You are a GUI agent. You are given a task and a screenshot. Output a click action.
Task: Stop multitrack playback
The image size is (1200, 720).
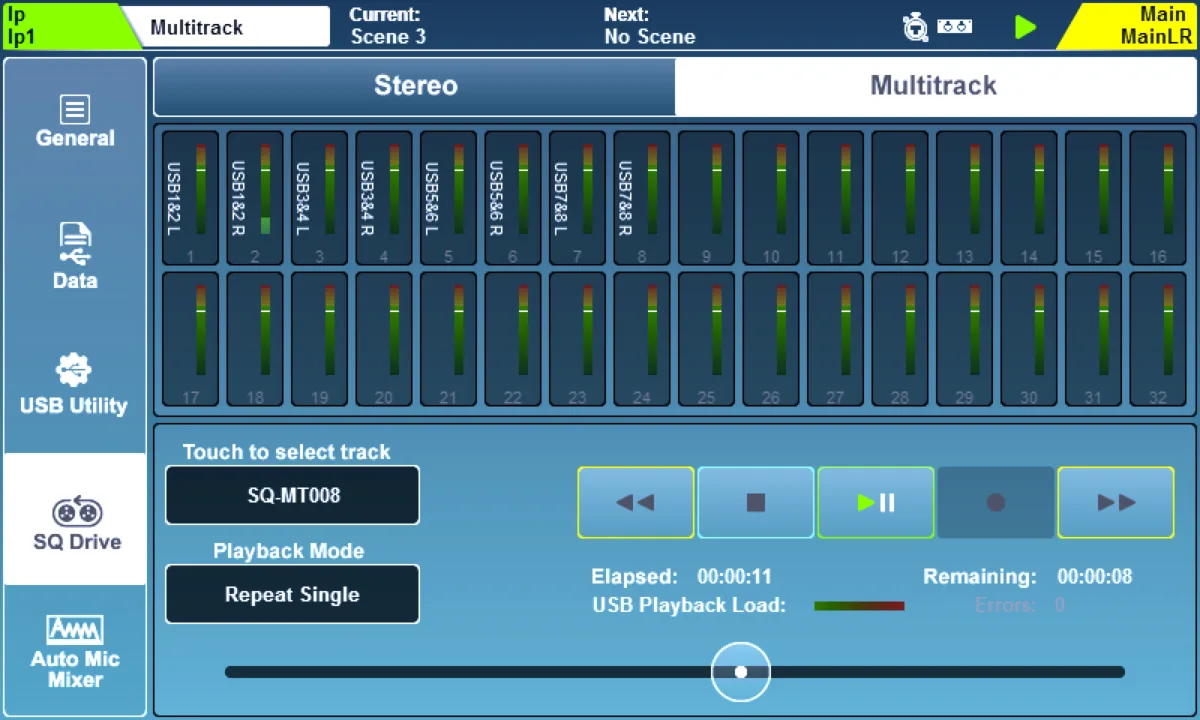pyautogui.click(x=756, y=502)
